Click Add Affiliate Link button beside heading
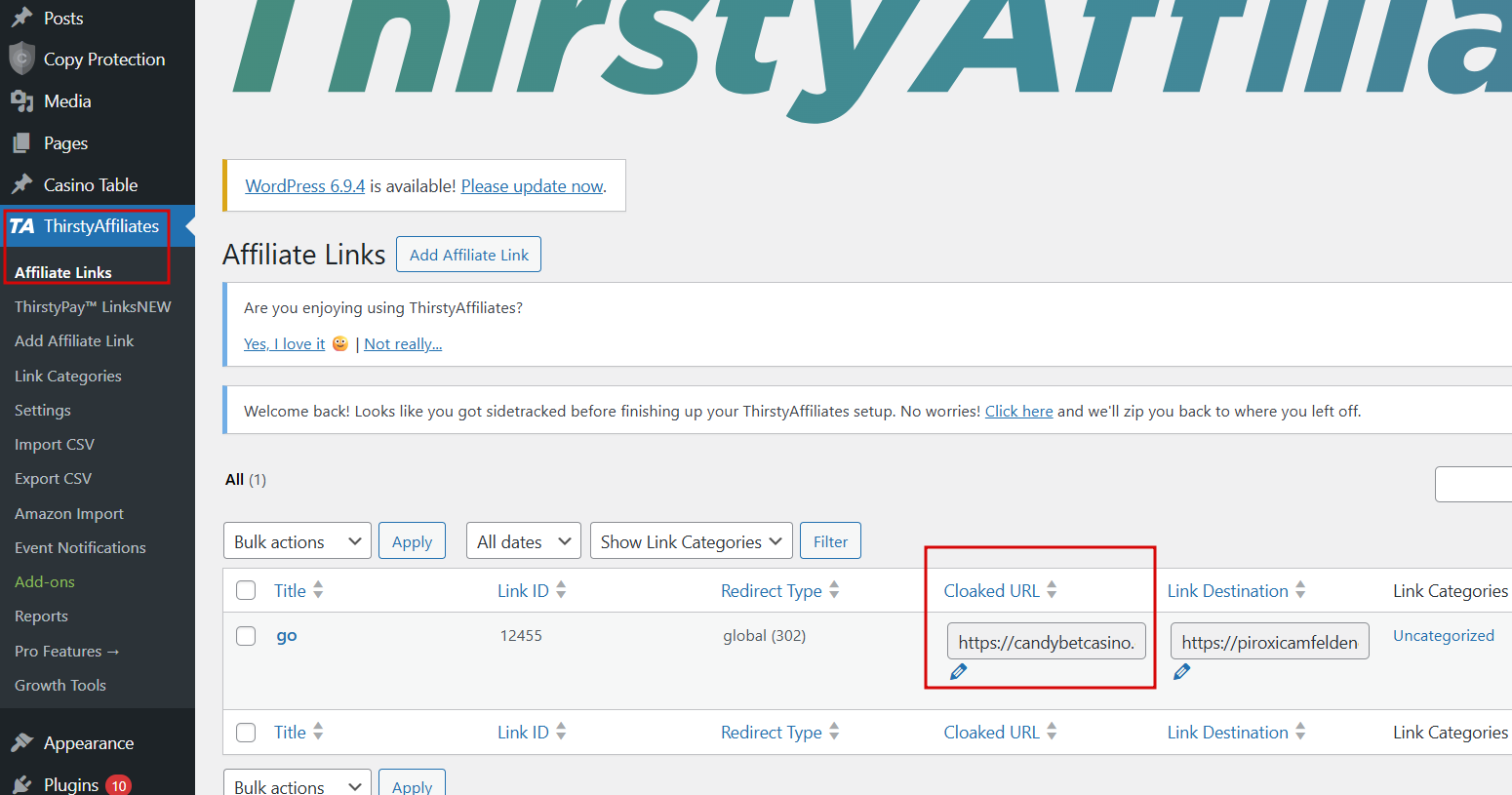This screenshot has width=1512, height=795. pyautogui.click(x=468, y=255)
